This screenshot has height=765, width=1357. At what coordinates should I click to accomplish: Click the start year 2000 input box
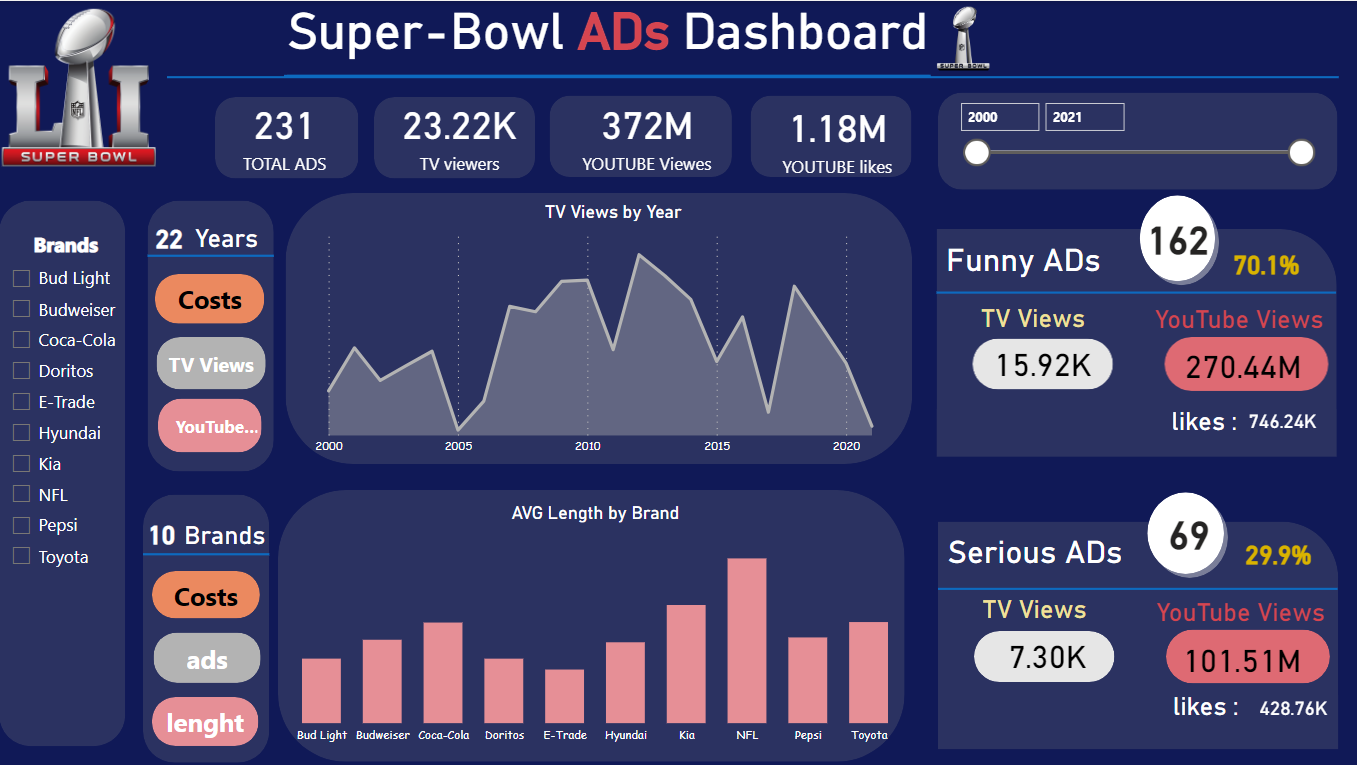tap(999, 117)
